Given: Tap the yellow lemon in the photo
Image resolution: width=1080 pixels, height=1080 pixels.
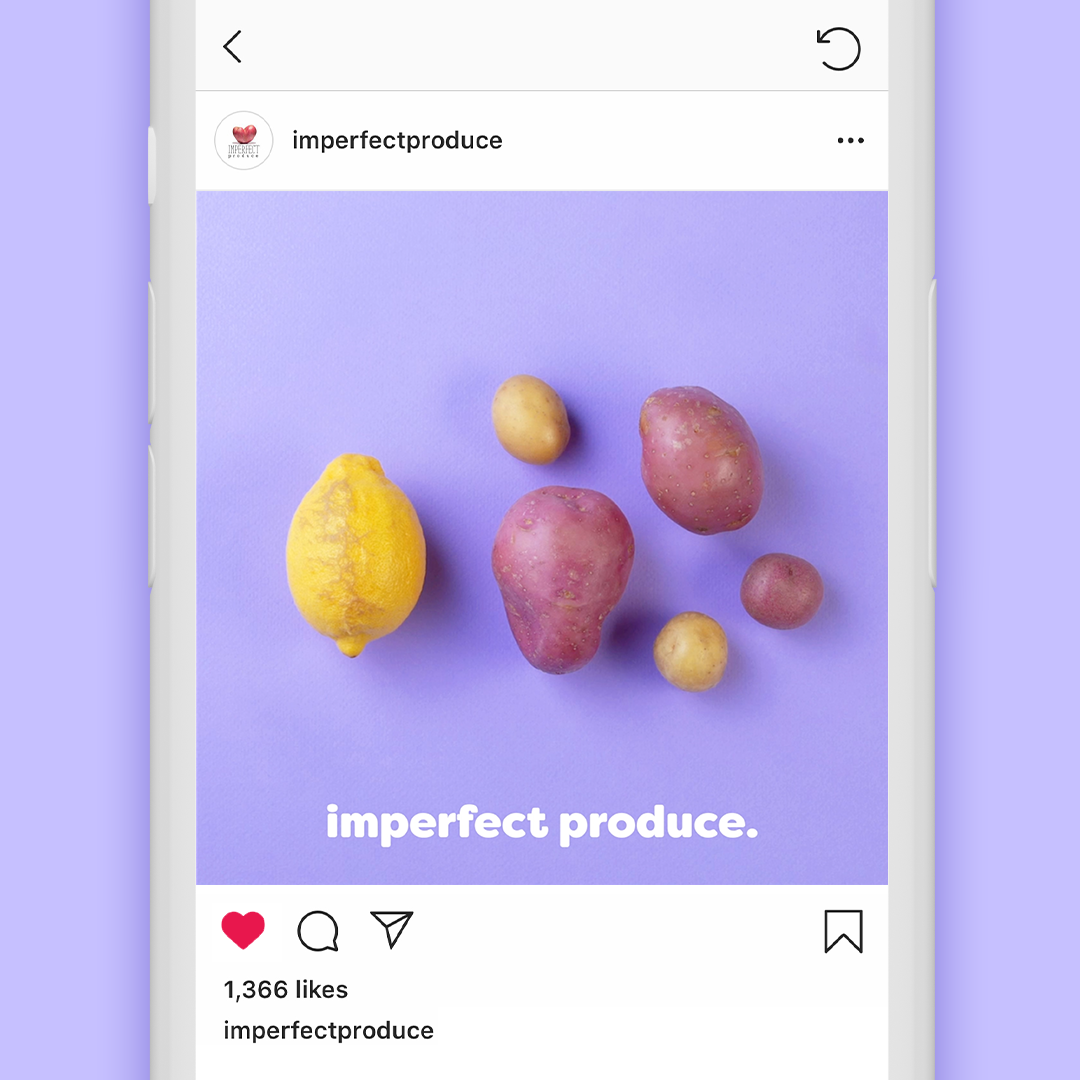Looking at the screenshot, I should (x=355, y=555).
